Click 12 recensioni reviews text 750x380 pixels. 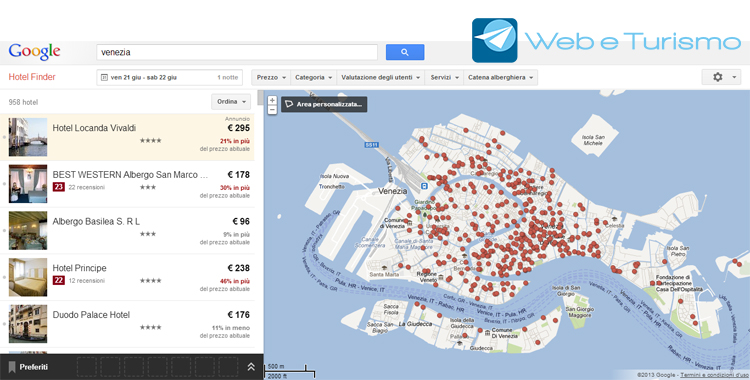(87, 280)
